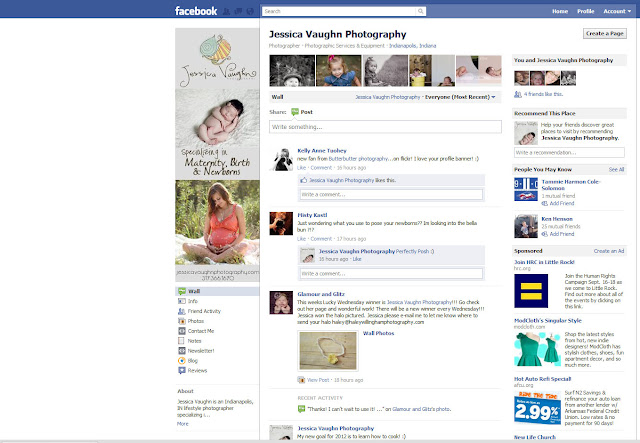
Task: Click the Create an Ad link
Action: pyautogui.click(x=609, y=251)
